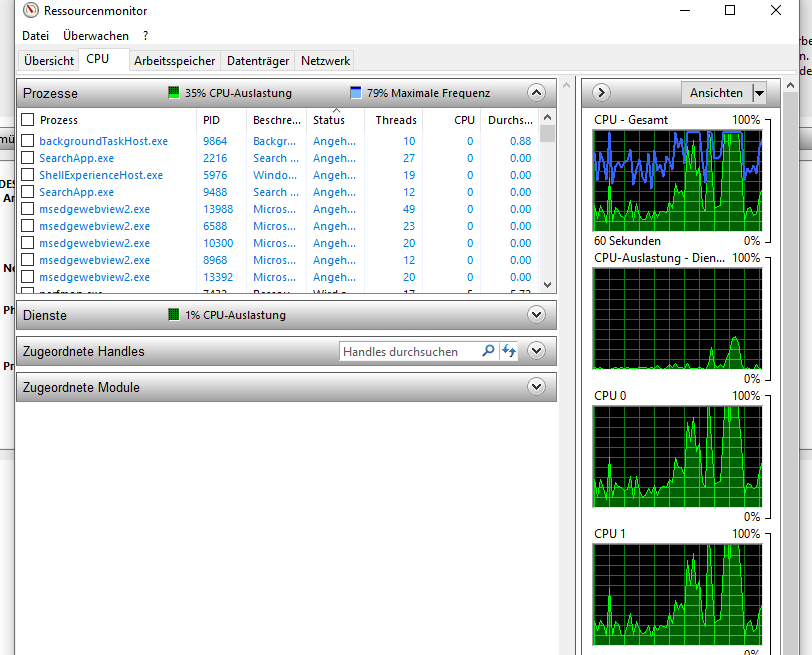812x655 pixels.
Task: Sort by the Threads column header
Action: click(396, 120)
